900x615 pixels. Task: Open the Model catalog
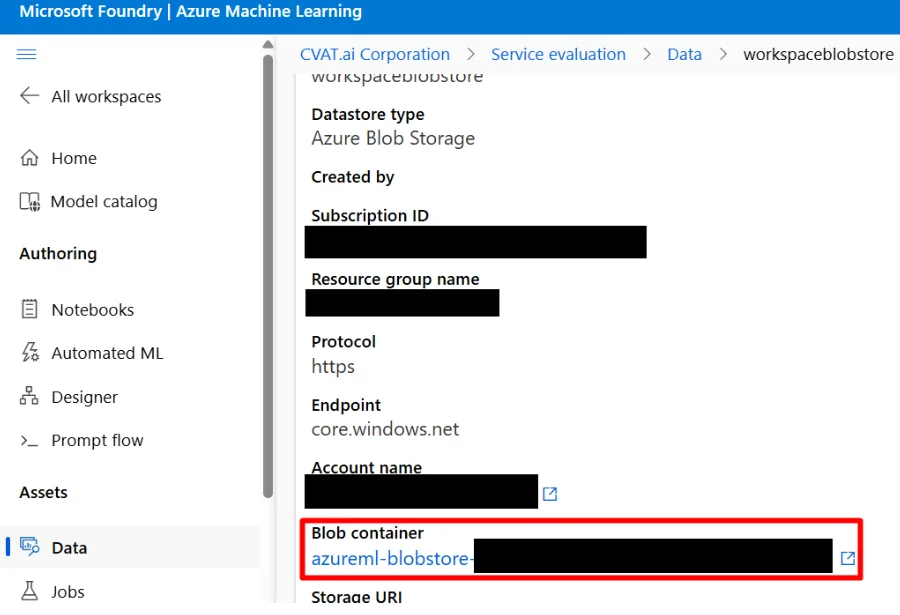104,202
